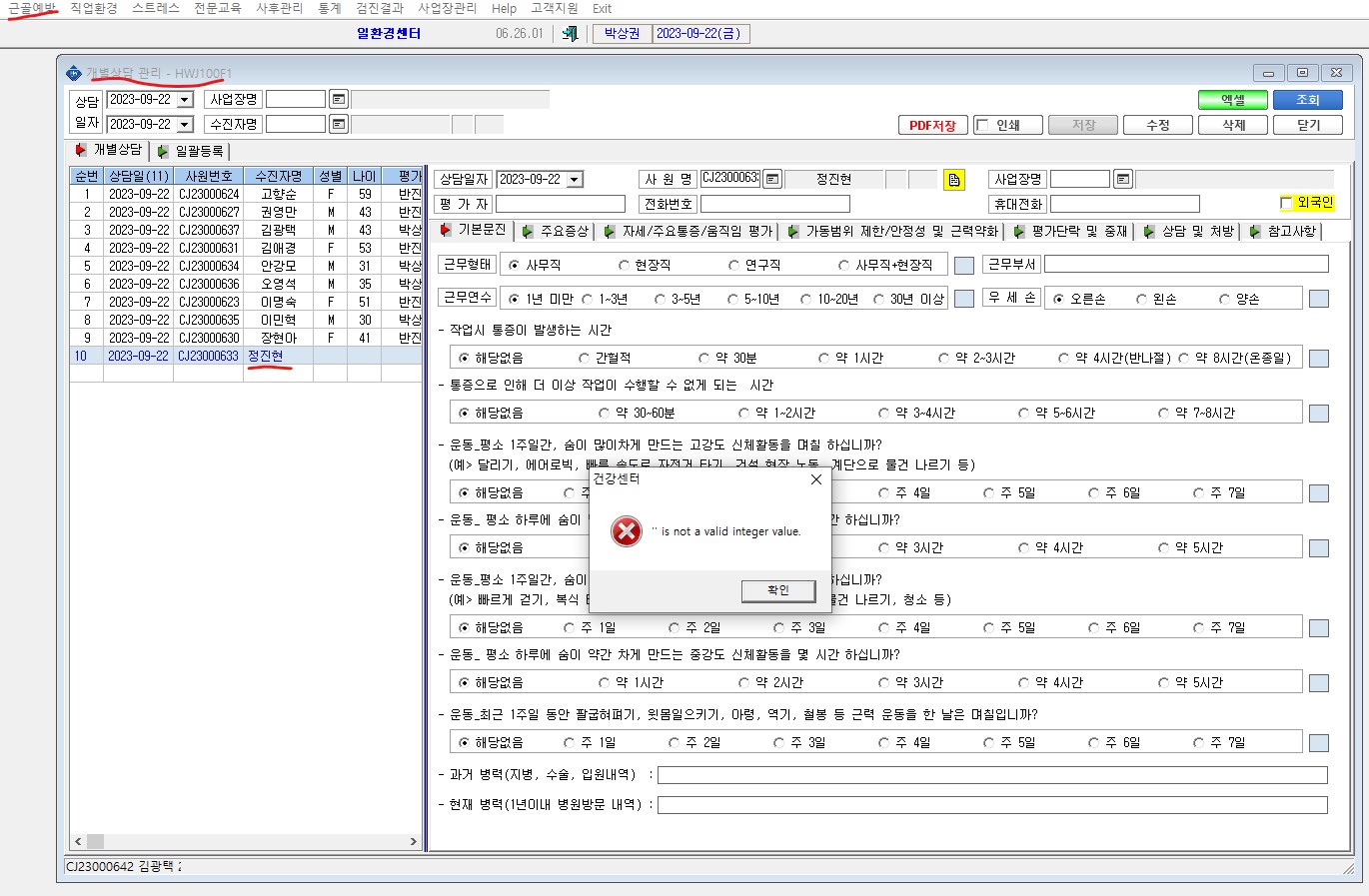
Task: Expand the second 일자 end date dropdown
Action: (185, 125)
